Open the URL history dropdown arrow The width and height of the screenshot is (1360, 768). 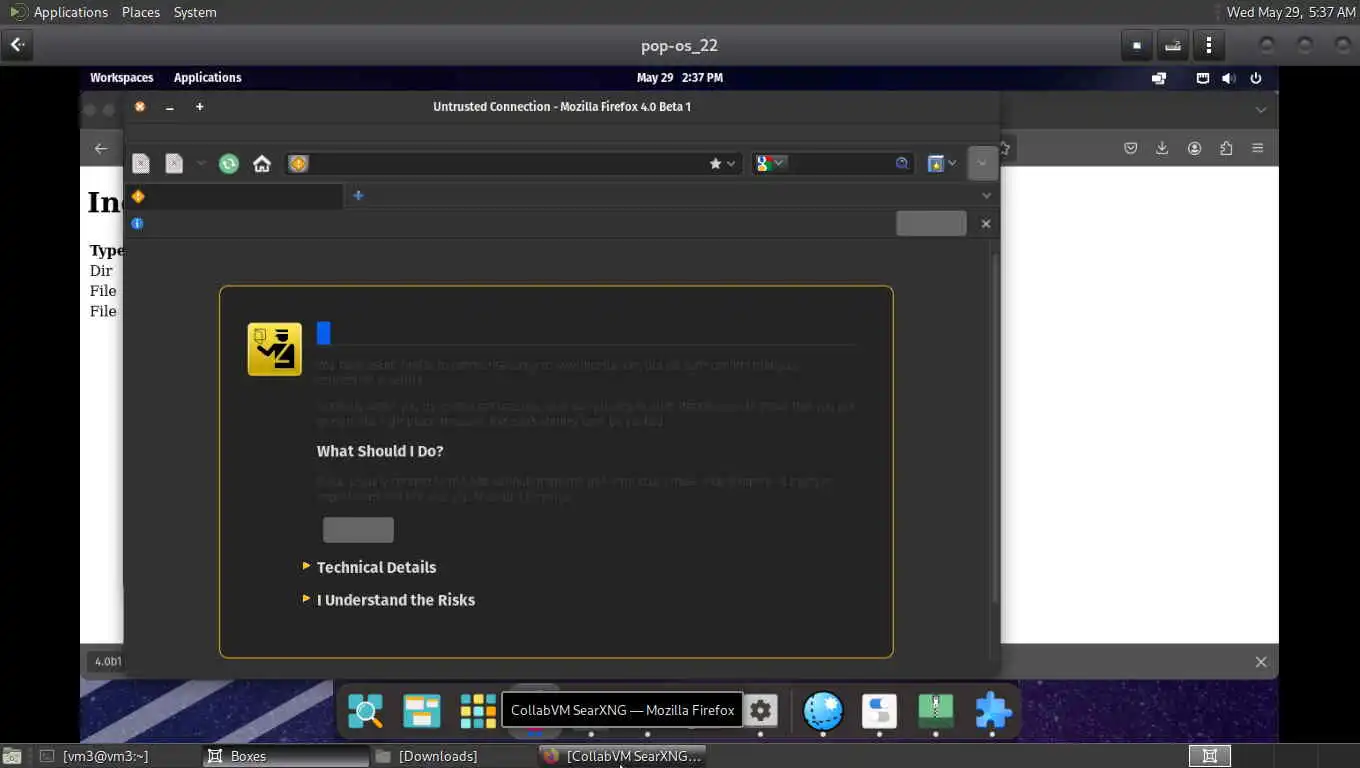(x=732, y=163)
